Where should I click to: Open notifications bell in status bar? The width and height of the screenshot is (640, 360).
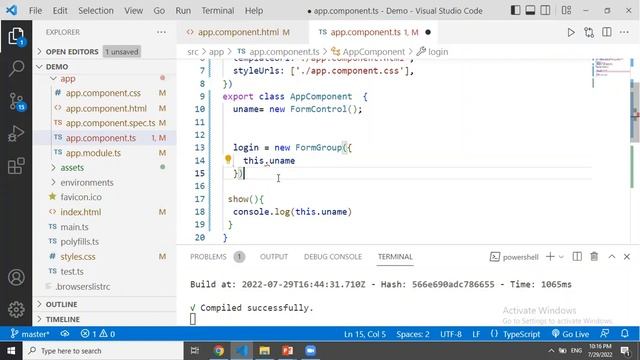pyautogui.click(x=625, y=334)
